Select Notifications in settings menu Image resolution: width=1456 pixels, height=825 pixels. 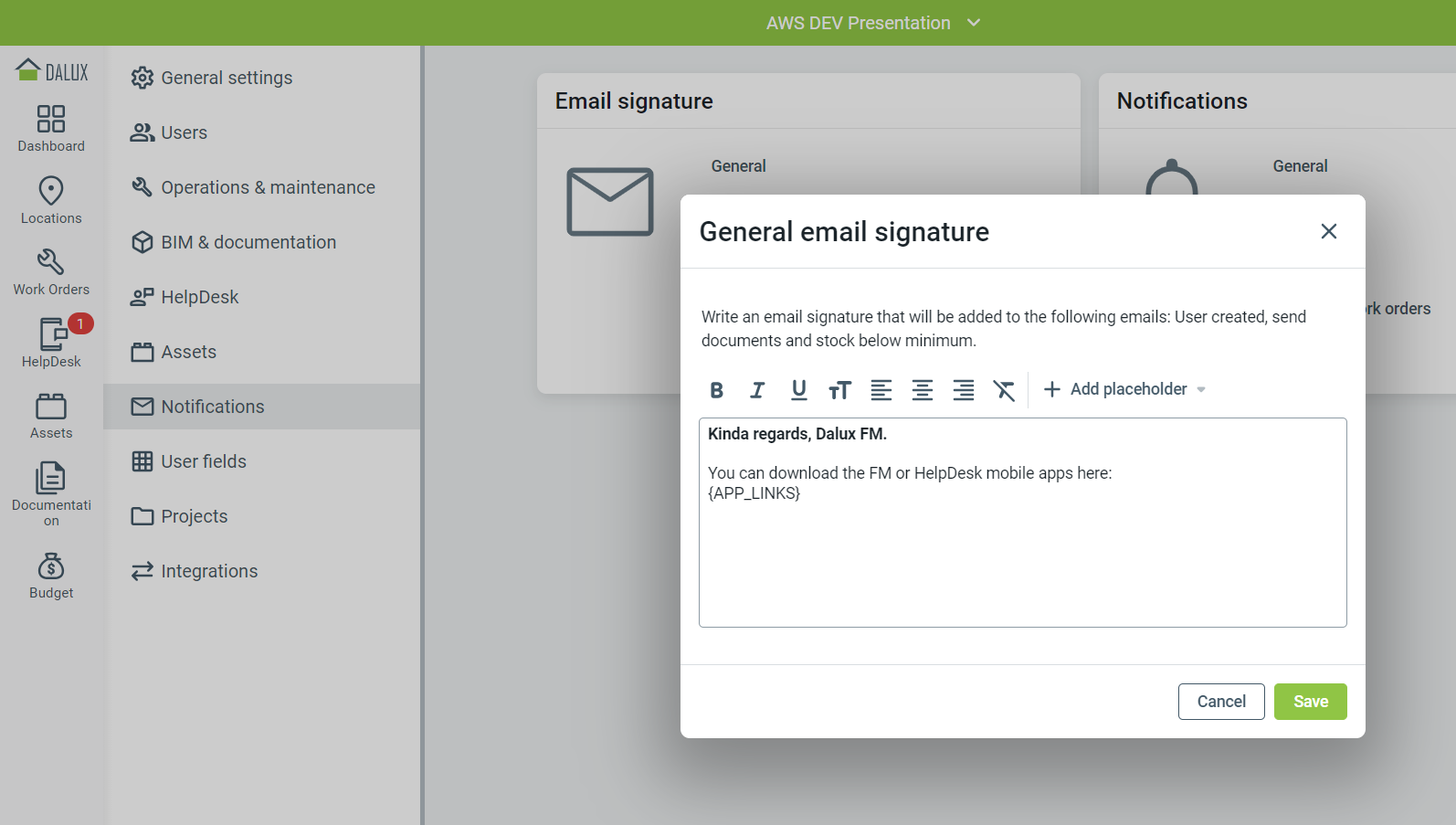tap(262, 407)
